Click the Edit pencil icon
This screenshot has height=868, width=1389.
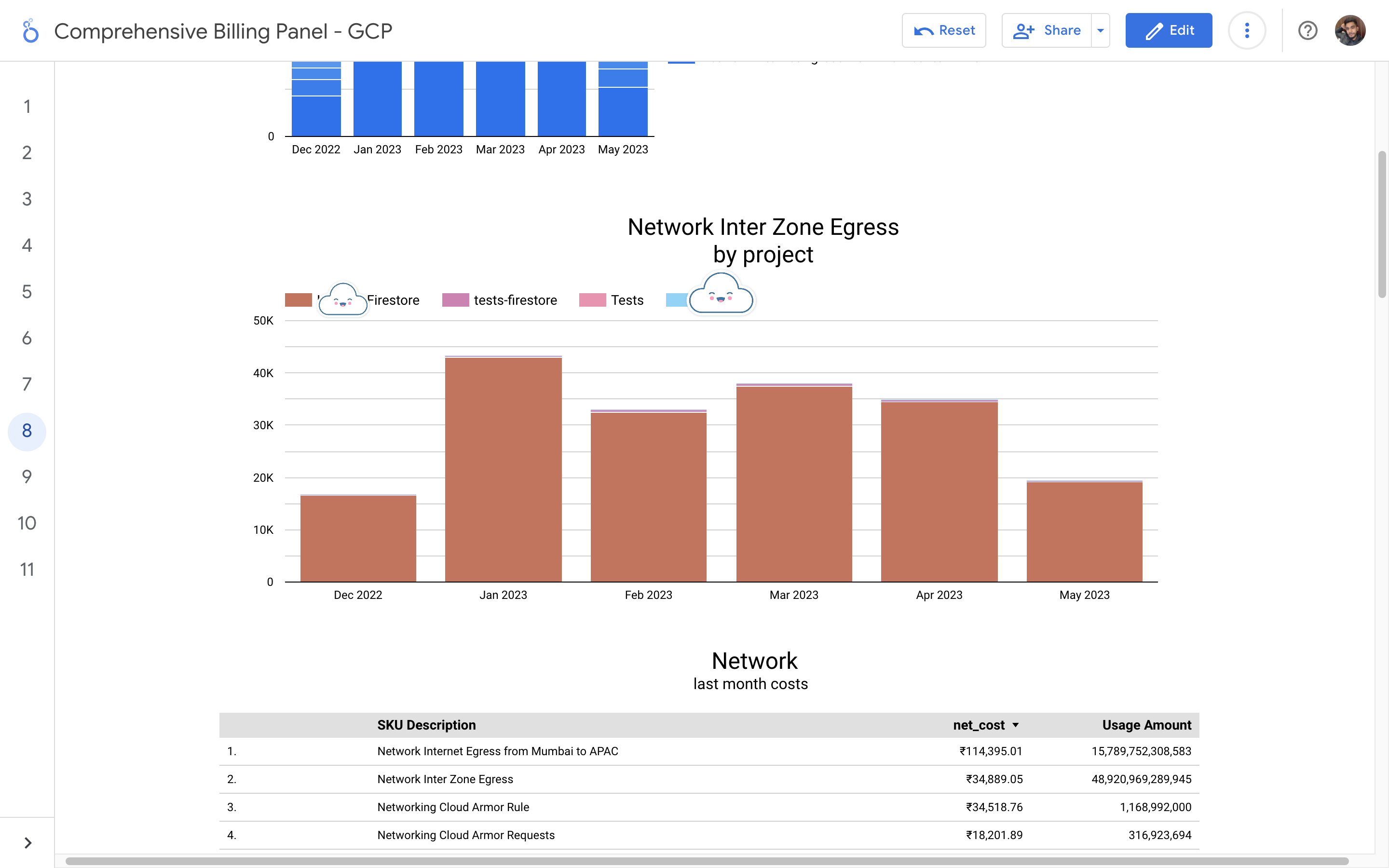click(1154, 31)
